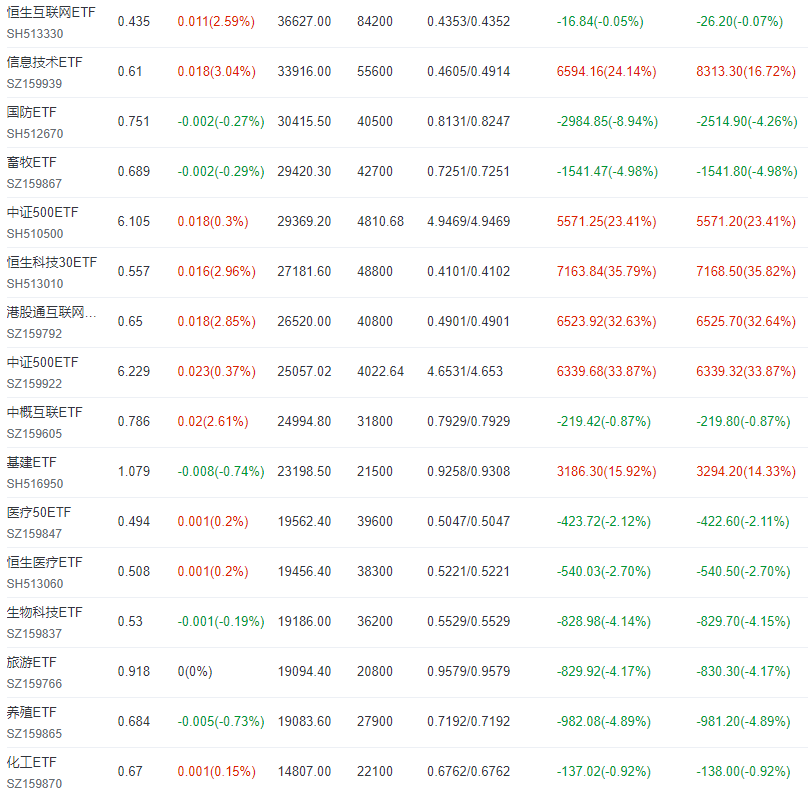Select code SZ159847
Image resolution: width=808 pixels, height=794 pixels.
click(35, 534)
